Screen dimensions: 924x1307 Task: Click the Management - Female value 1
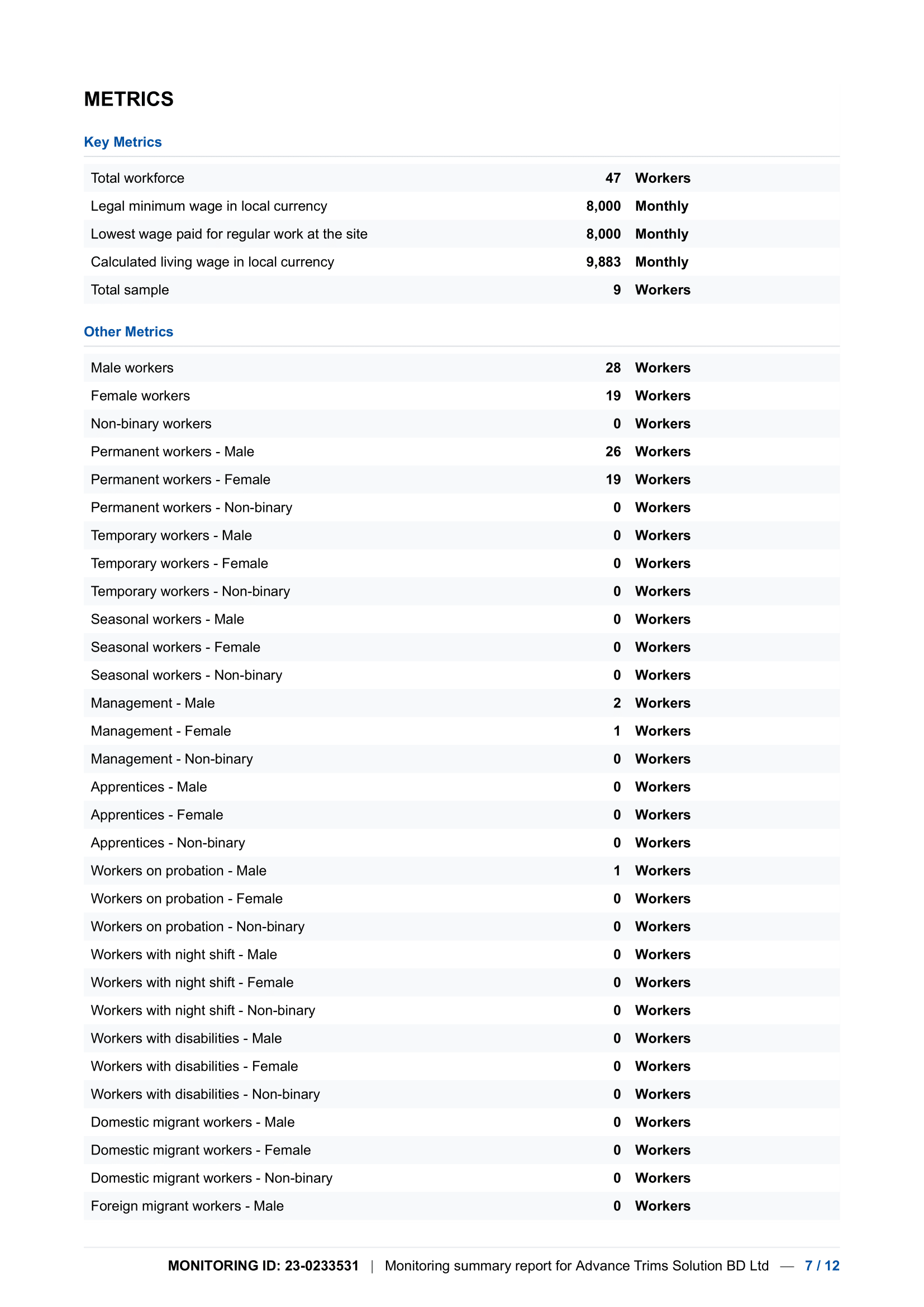tap(617, 731)
